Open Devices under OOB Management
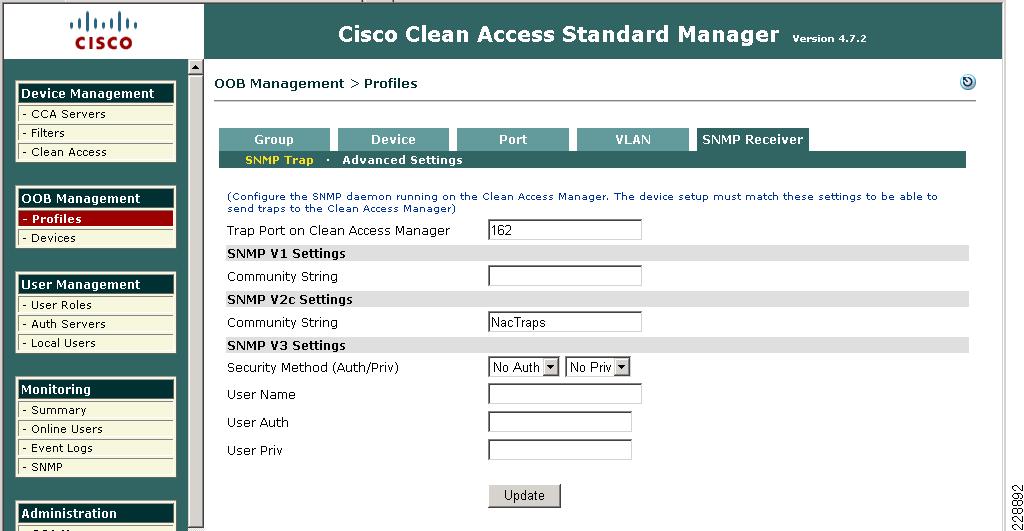The image size is (1024, 531). [96, 238]
